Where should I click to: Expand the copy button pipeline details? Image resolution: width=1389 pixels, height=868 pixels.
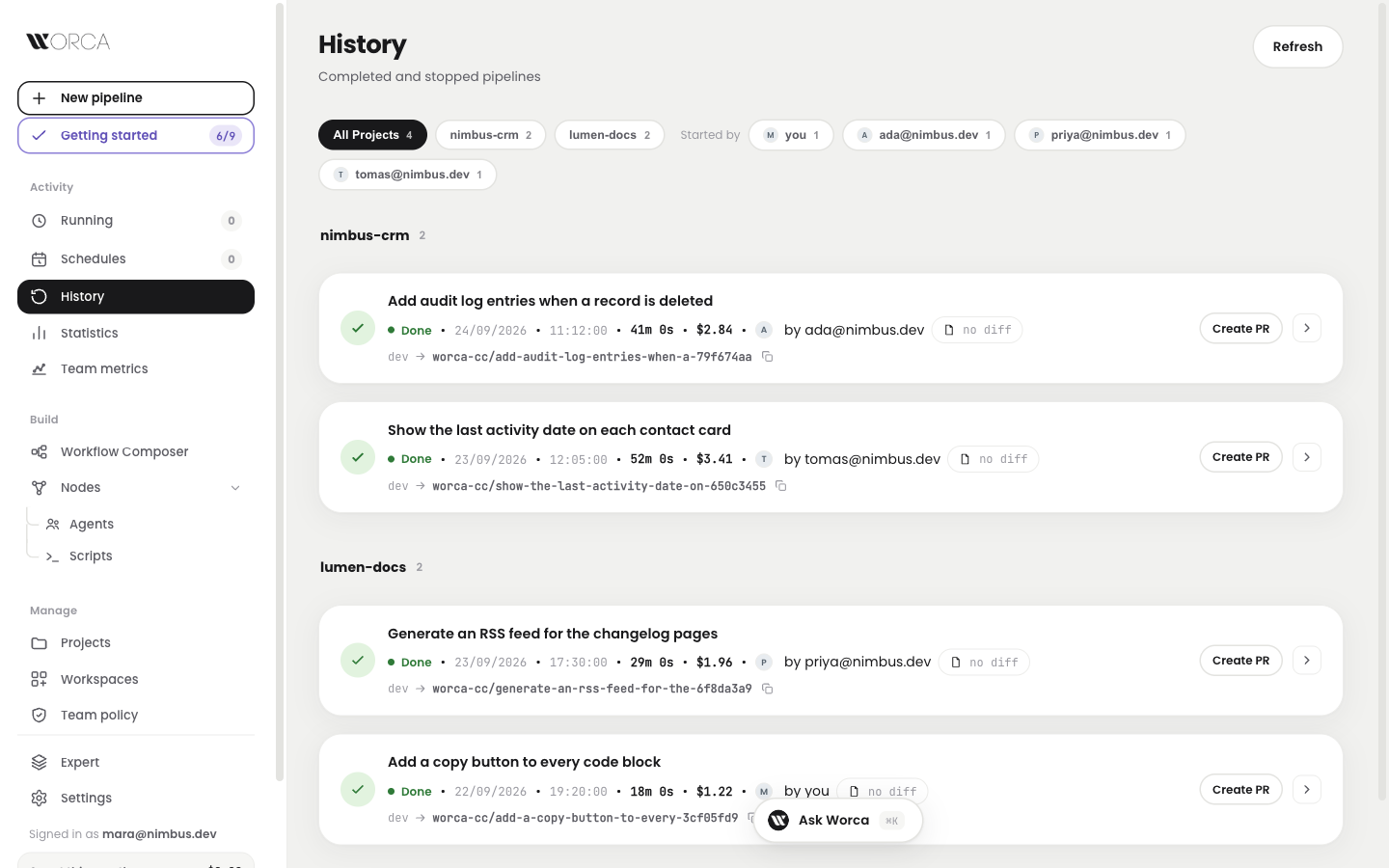point(1307,789)
